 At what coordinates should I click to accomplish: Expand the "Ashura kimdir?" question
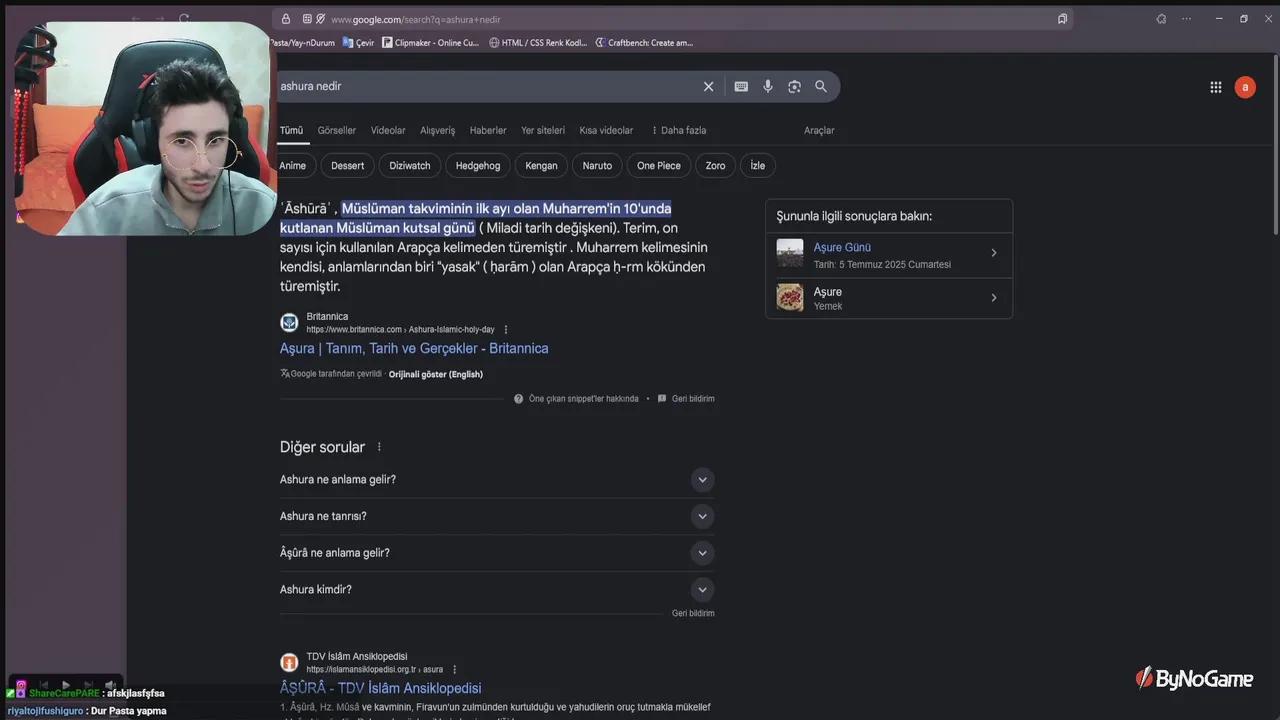pos(702,590)
